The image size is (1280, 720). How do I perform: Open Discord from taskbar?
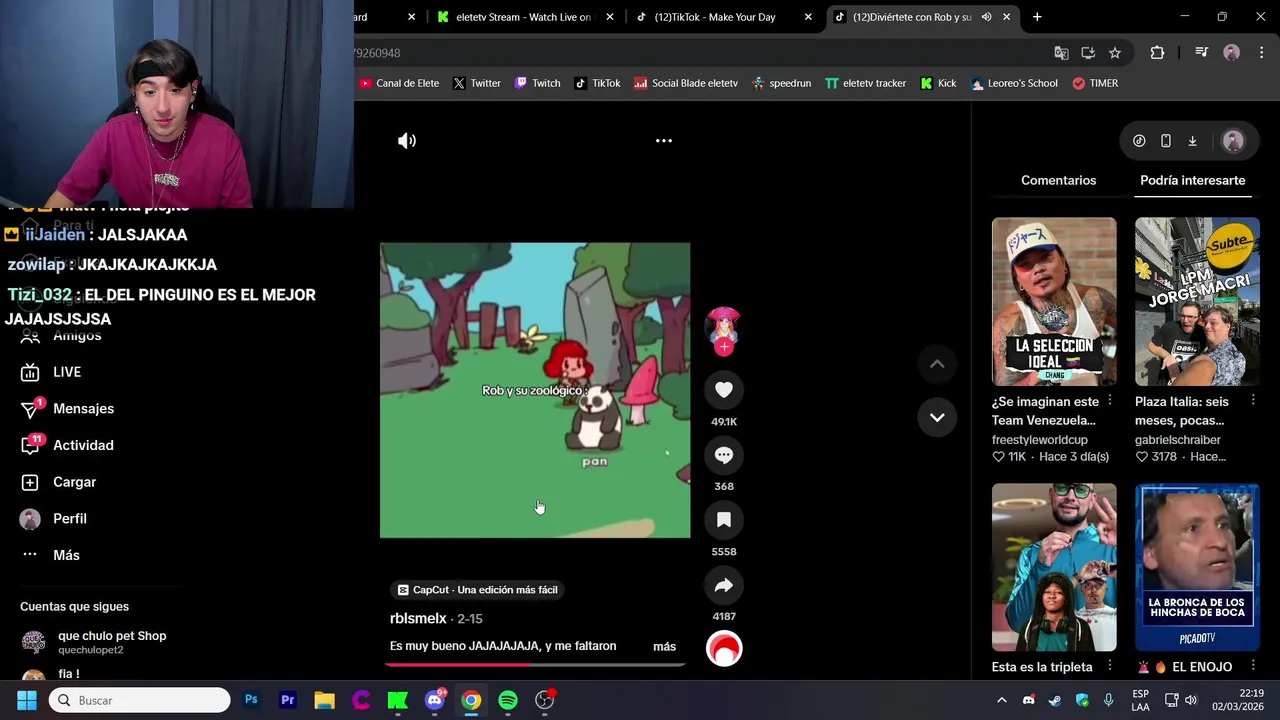point(434,700)
